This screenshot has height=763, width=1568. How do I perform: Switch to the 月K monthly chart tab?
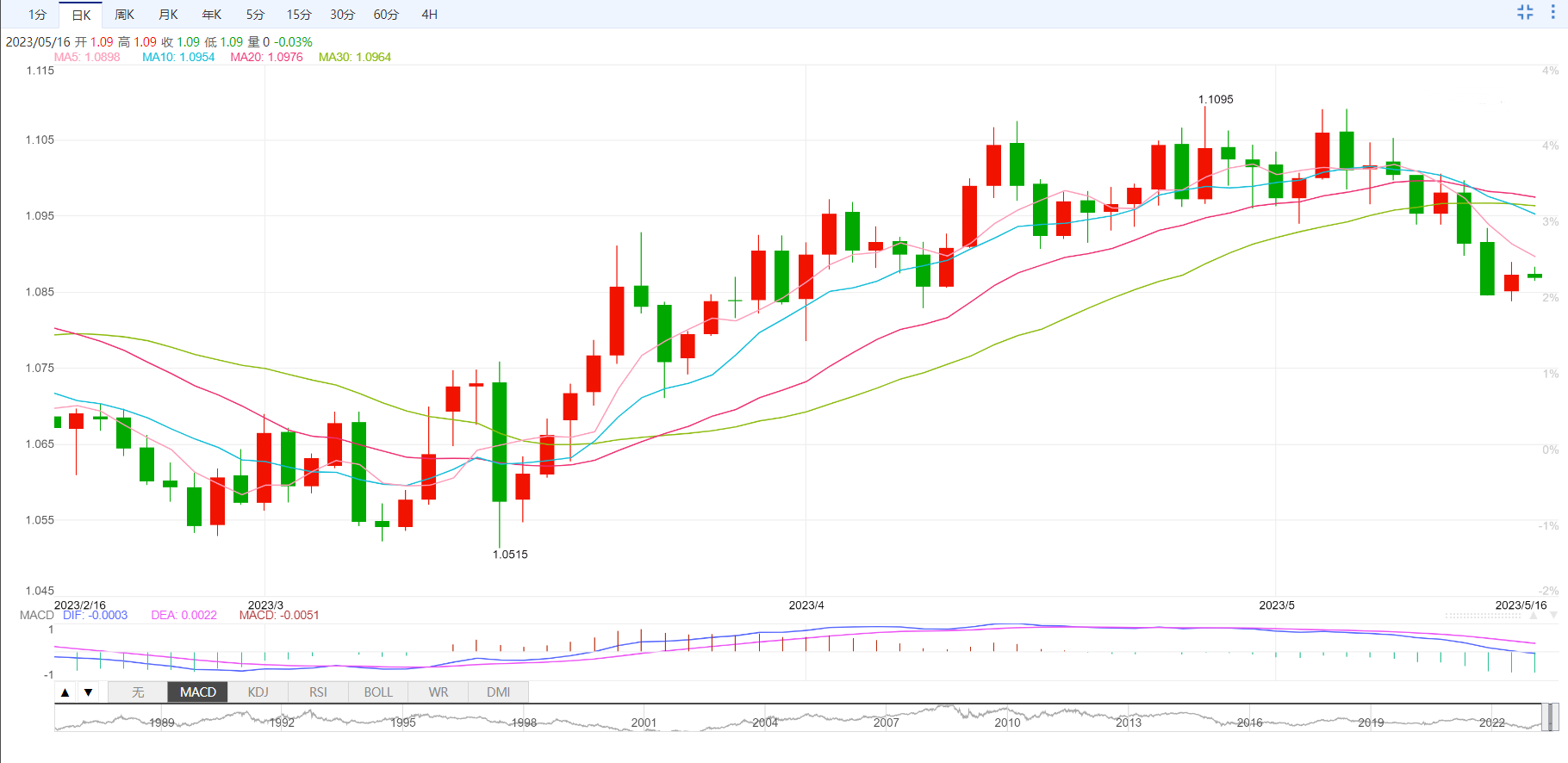(168, 15)
